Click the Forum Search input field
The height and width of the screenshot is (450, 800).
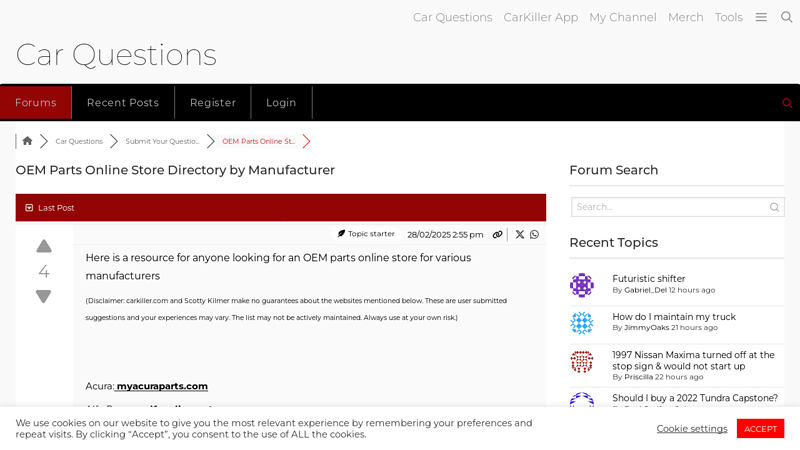coord(668,207)
